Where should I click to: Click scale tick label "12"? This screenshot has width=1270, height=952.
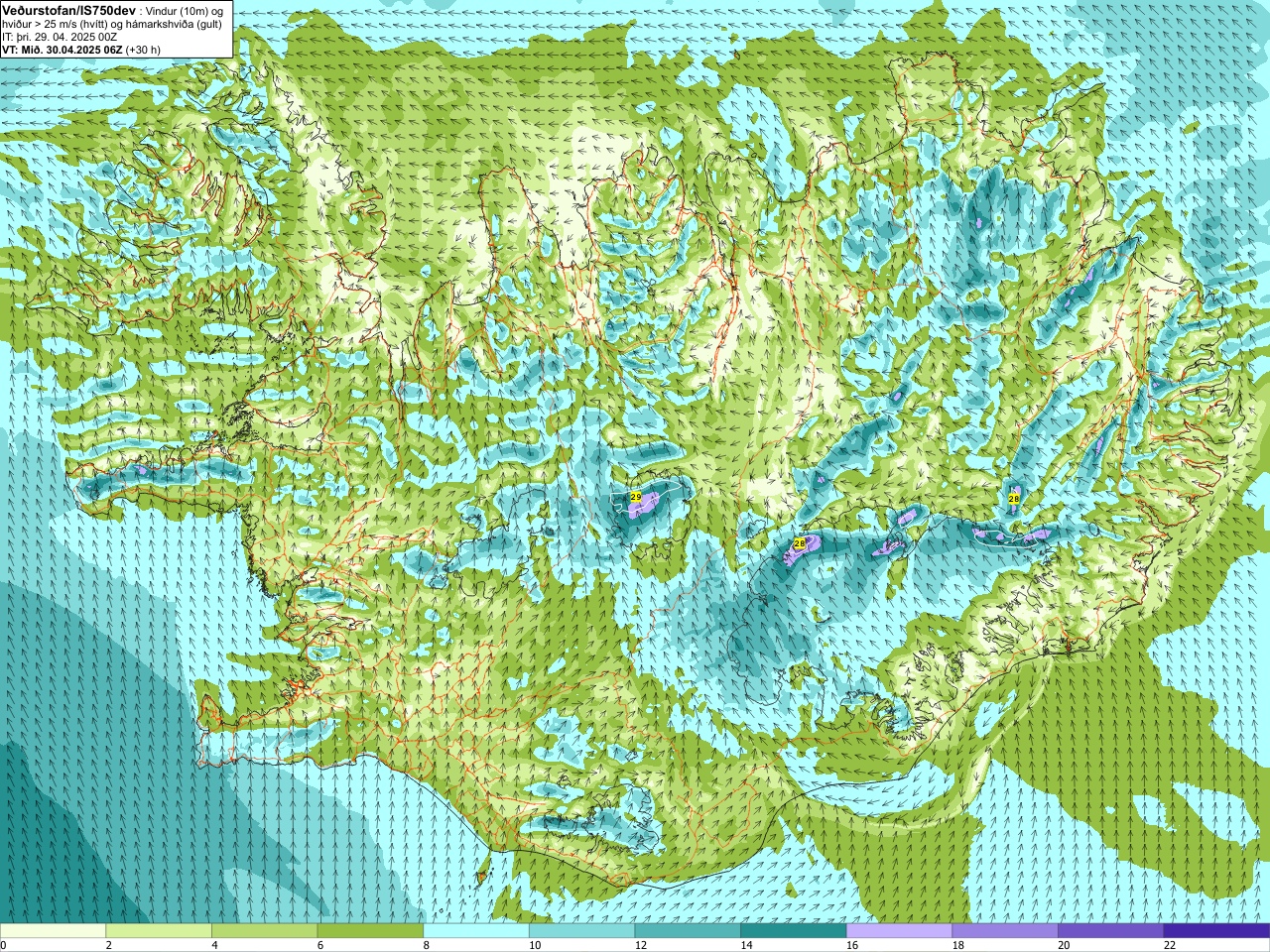(640, 945)
